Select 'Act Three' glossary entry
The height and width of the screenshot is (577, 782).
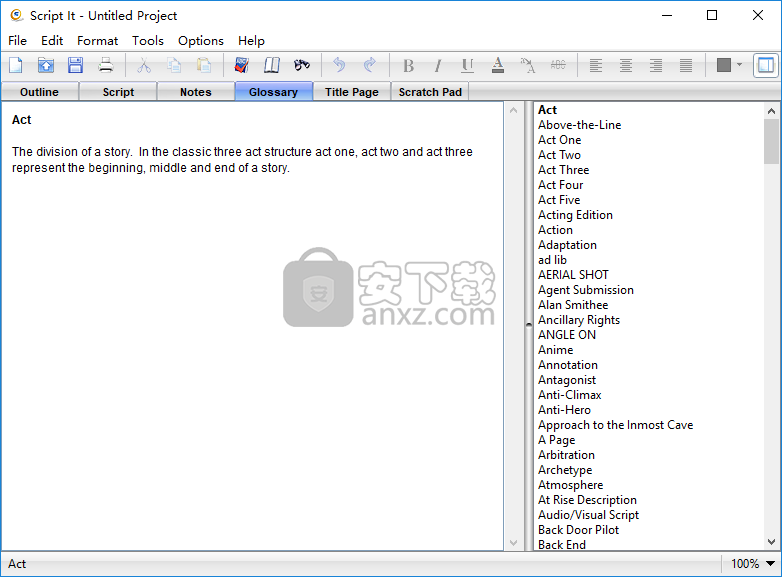pos(564,170)
